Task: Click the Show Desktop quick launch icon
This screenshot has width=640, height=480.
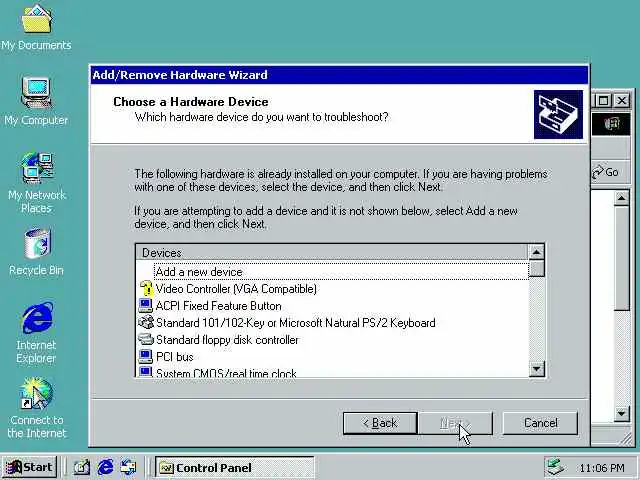Action: 82,467
